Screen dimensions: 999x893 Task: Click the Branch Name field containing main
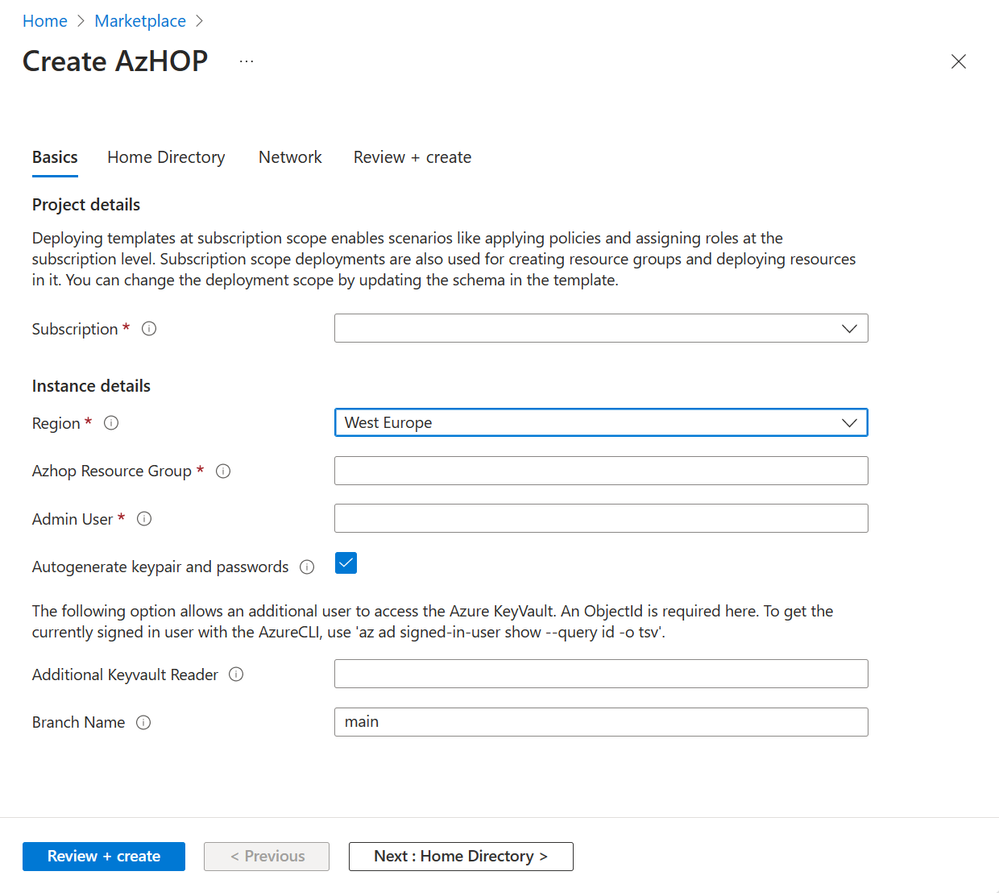[x=601, y=722]
